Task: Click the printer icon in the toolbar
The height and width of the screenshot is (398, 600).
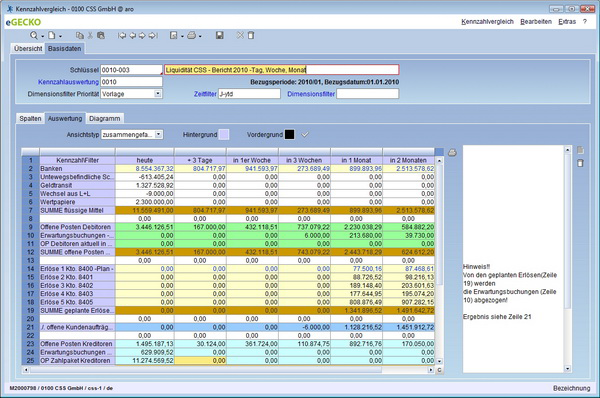Action: [191, 35]
